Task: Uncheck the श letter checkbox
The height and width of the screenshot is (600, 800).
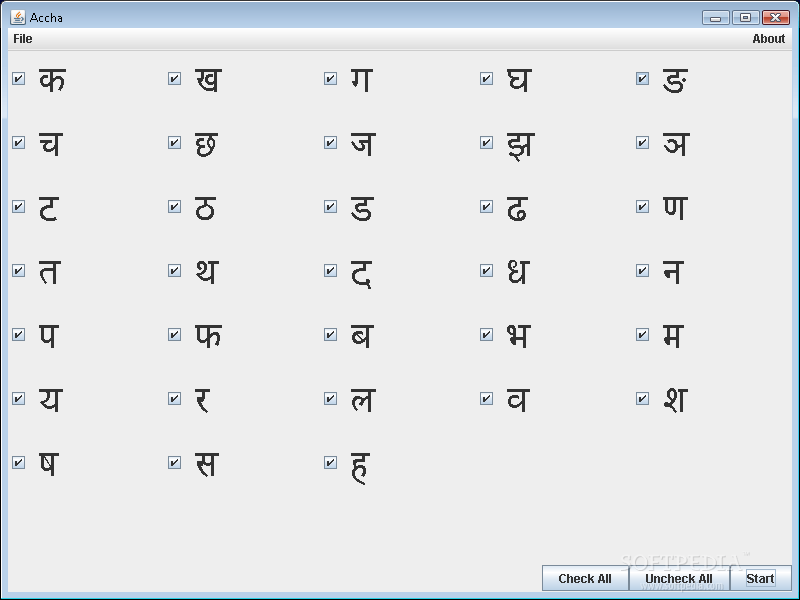Action: click(643, 398)
